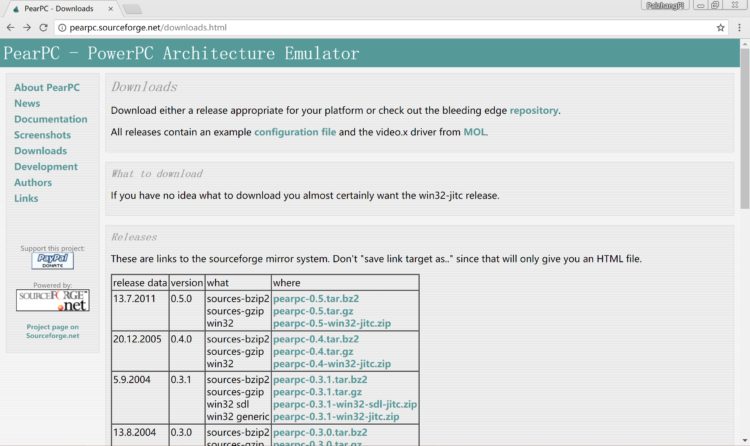Open the Authors page
Screen dimensions: 750x446
pyautogui.click(x=33, y=182)
